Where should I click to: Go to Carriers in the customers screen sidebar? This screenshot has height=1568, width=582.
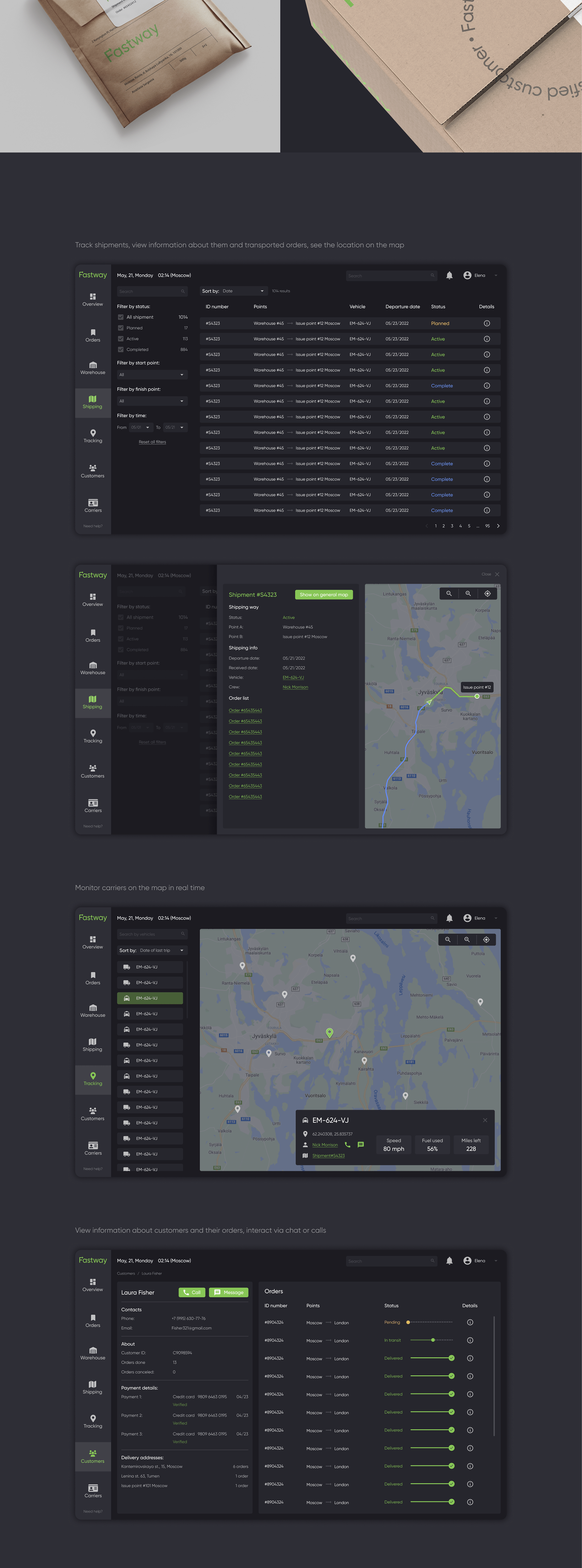coord(92,1491)
